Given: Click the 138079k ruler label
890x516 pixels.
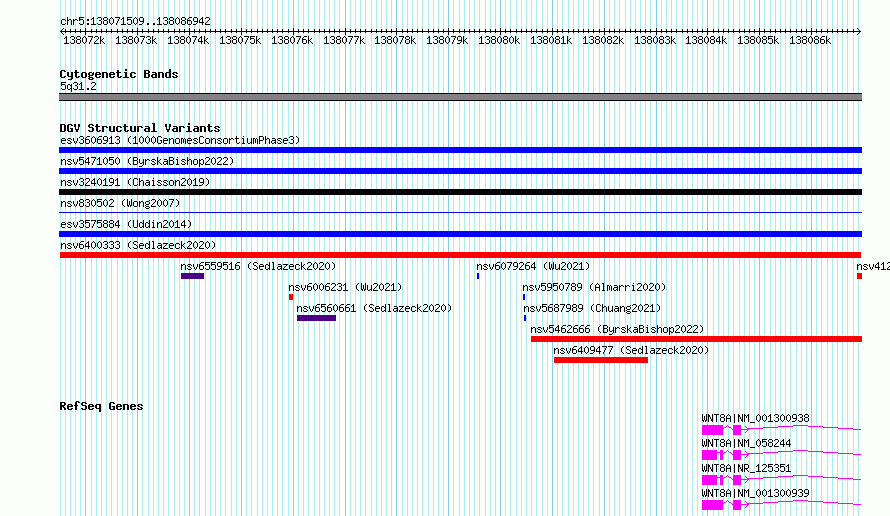Looking at the screenshot, I should click(x=447, y=40).
